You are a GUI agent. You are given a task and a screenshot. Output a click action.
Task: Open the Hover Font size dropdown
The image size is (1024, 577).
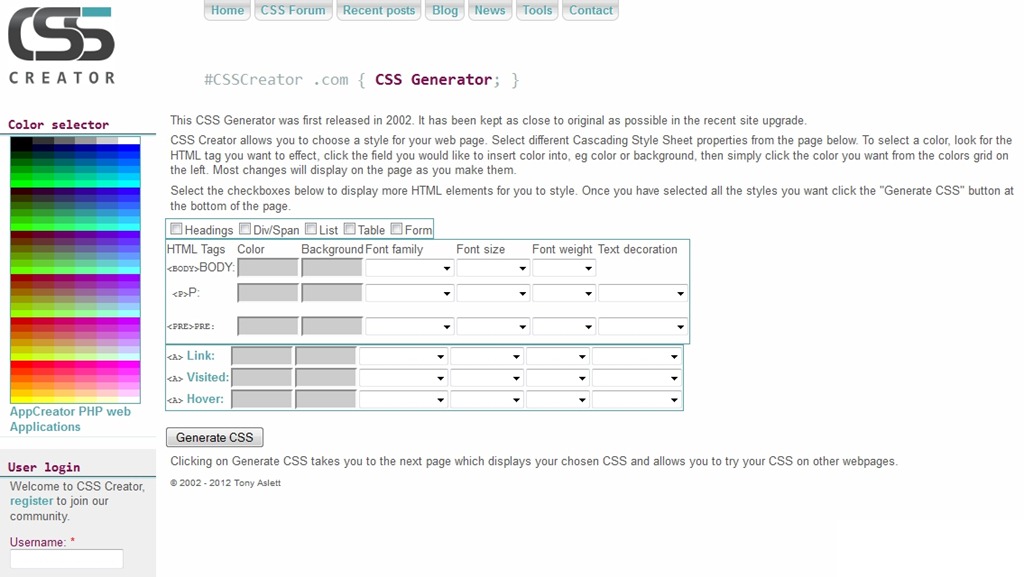(486, 399)
